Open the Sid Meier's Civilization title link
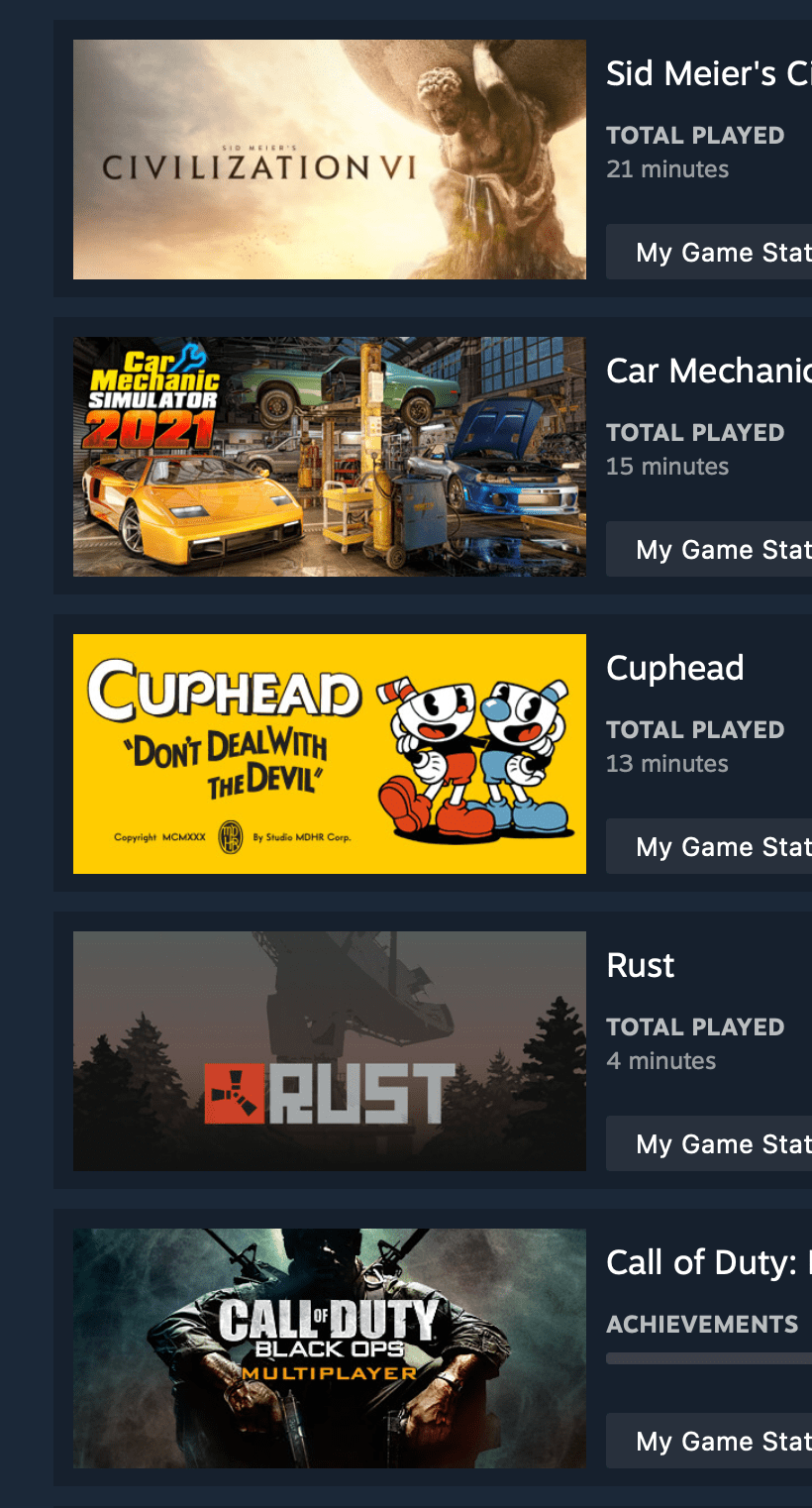The image size is (812, 1508). pyautogui.click(x=709, y=73)
